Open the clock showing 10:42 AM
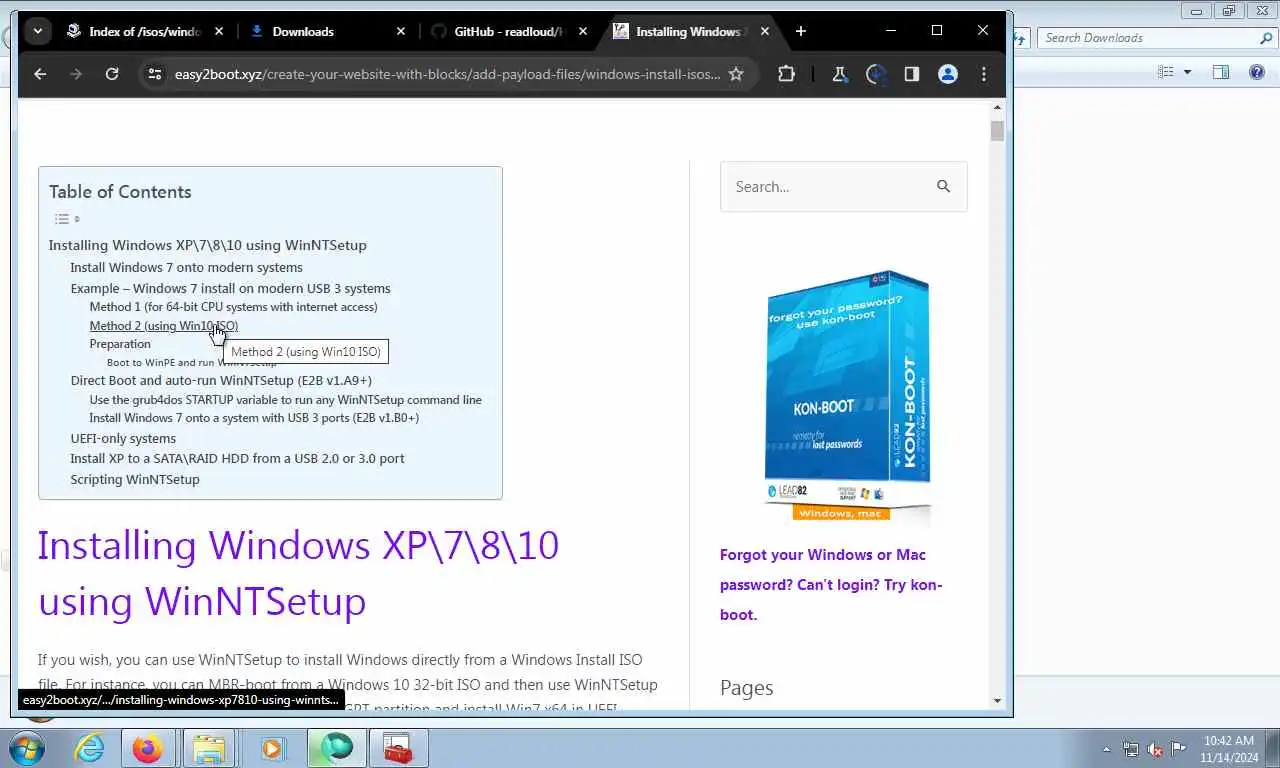Viewport: 1280px width, 768px height. point(1229,749)
